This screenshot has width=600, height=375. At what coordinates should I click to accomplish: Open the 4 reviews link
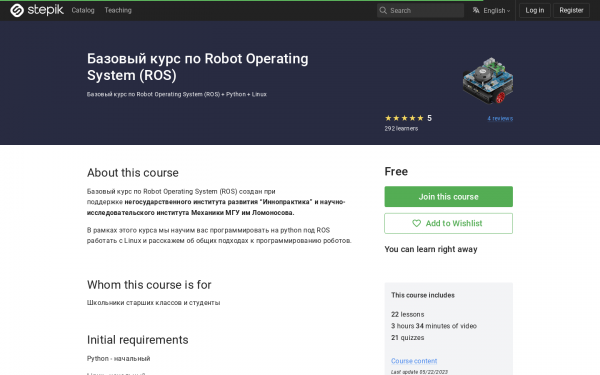500,118
